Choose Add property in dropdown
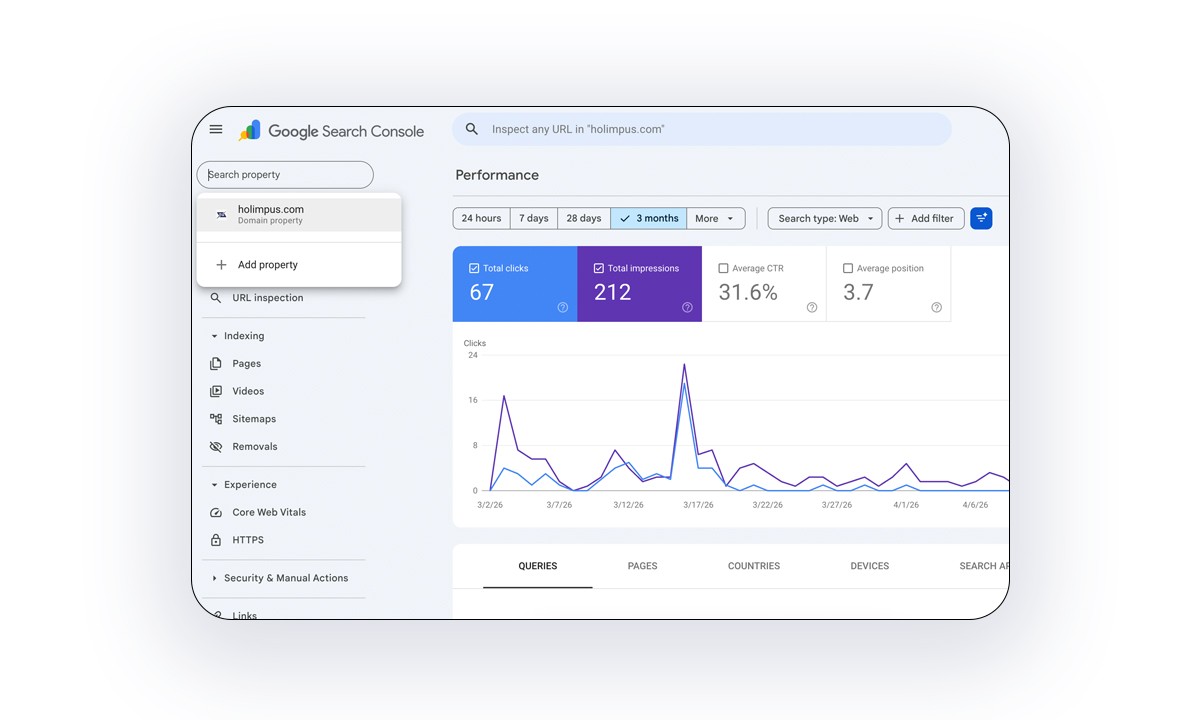Screen dimensions: 1200x720 click(x=299, y=265)
